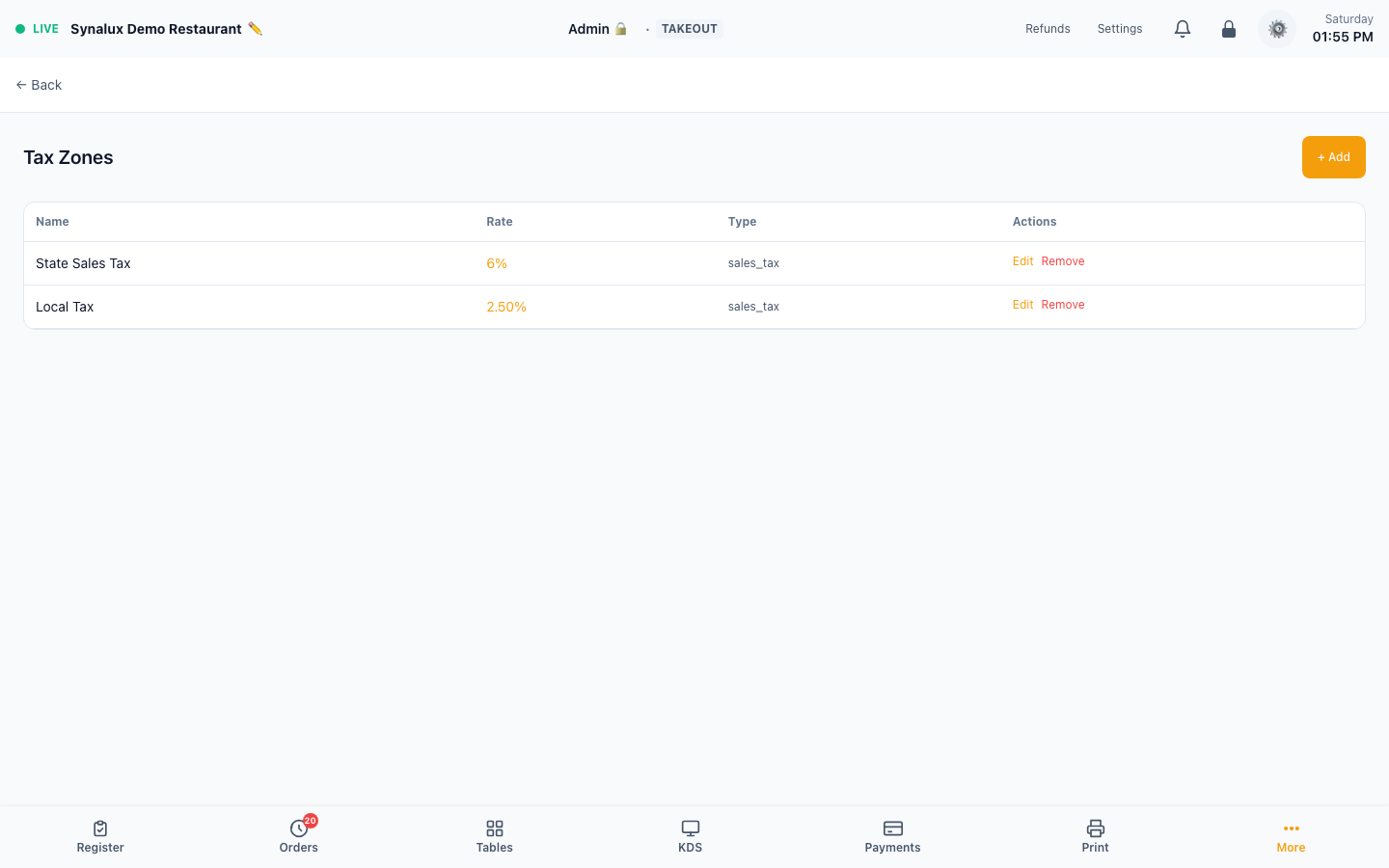Image resolution: width=1389 pixels, height=868 pixels.
Task: Click the Type column header
Action: tap(743, 222)
